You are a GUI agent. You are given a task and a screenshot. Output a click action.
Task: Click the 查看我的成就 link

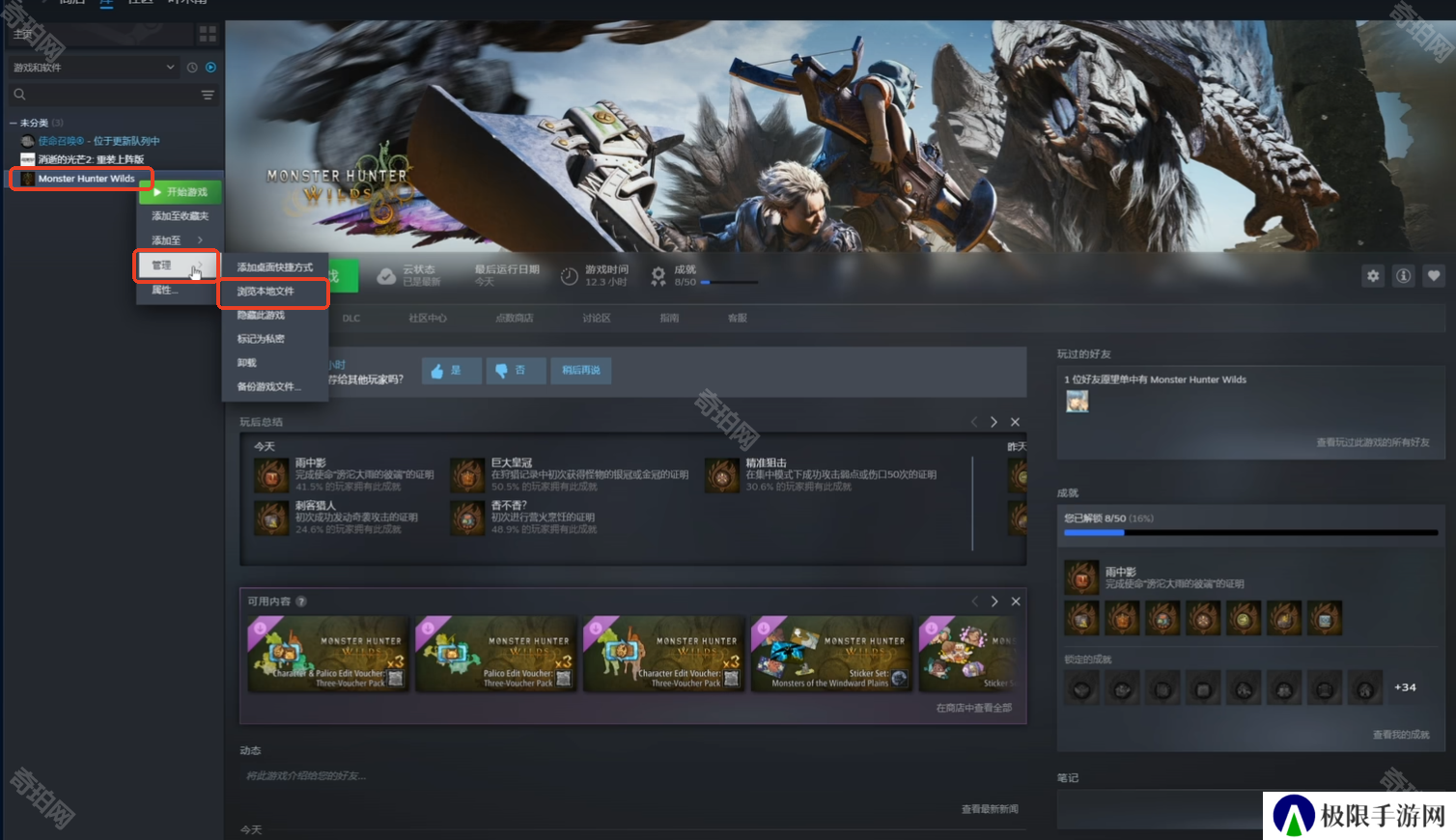click(1401, 735)
